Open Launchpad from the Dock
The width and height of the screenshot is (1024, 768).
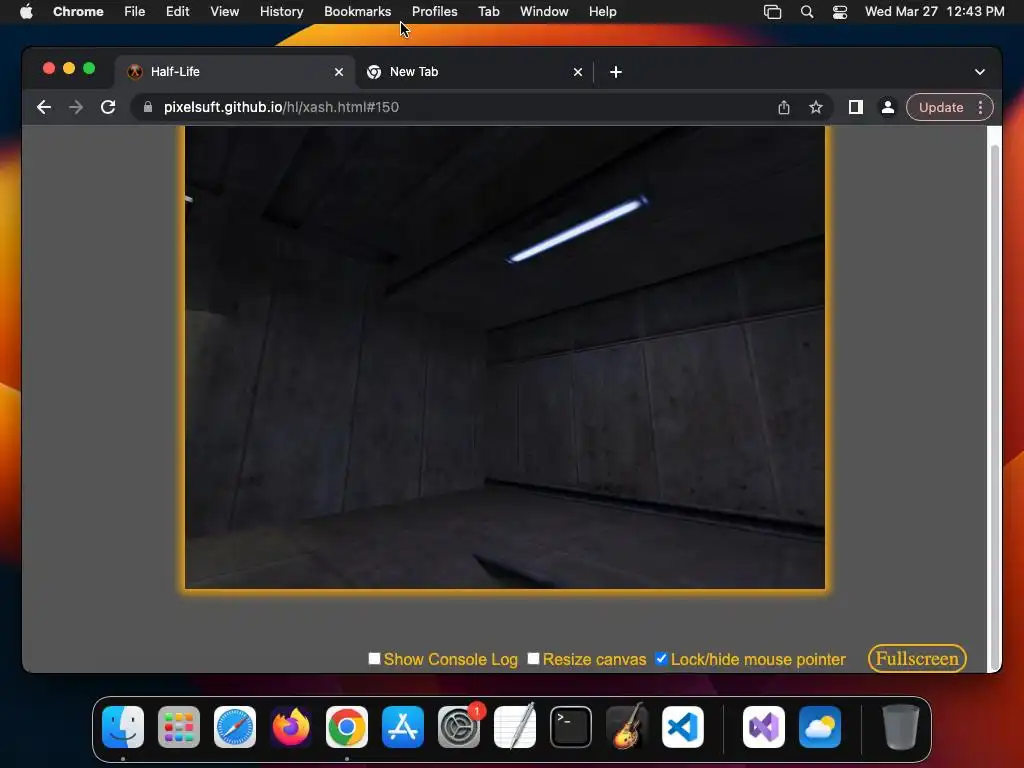[x=179, y=727]
